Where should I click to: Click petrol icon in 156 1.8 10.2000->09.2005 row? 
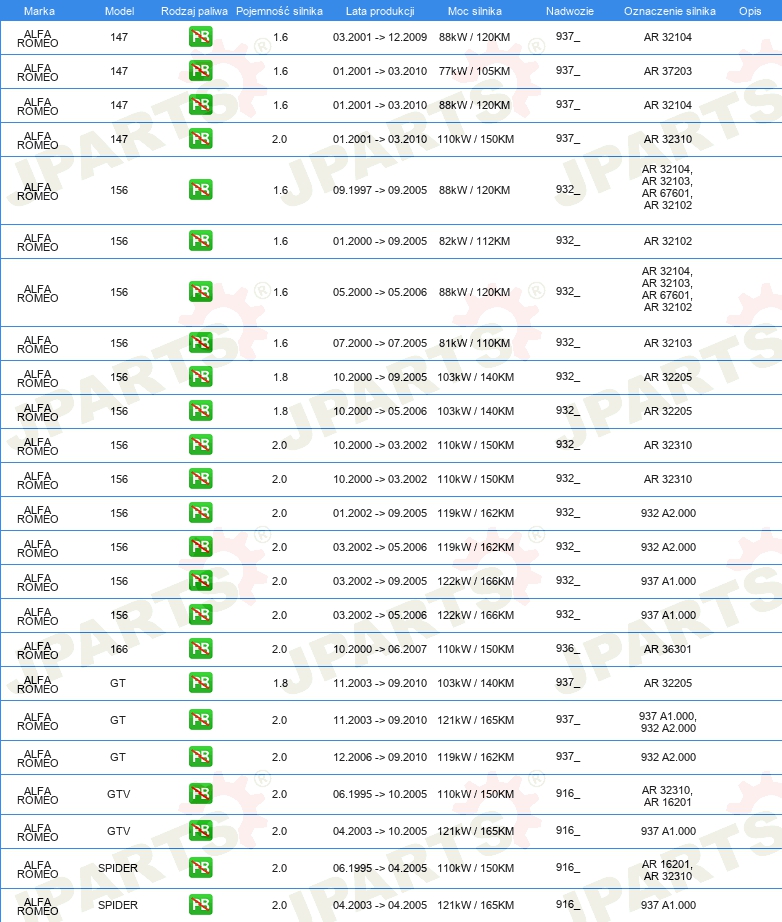coord(200,377)
